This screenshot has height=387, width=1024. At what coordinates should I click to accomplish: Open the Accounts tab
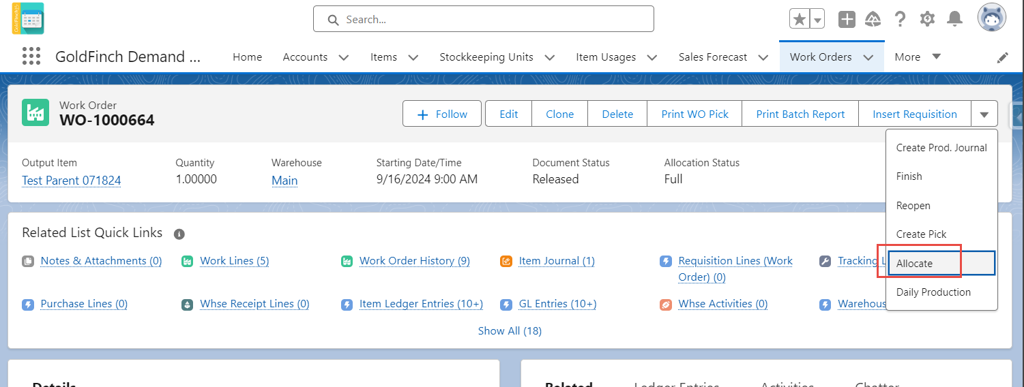click(305, 57)
